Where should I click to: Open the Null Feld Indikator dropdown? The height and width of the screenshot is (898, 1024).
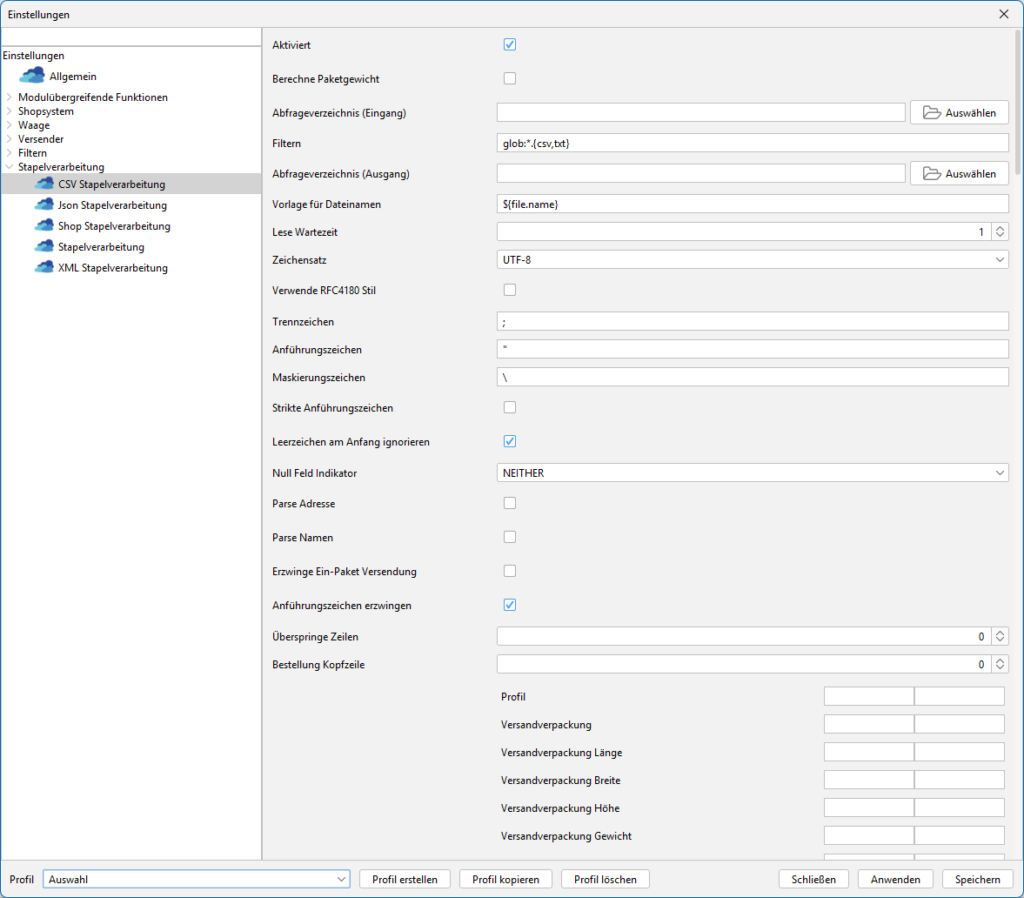coord(752,473)
